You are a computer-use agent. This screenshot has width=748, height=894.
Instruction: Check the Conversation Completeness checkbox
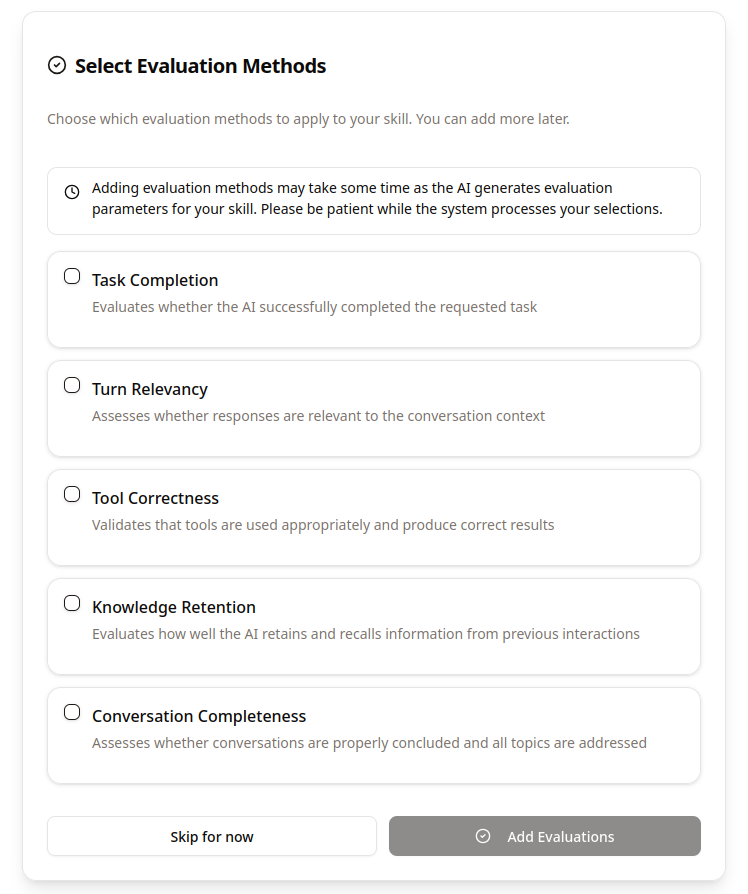point(71,711)
